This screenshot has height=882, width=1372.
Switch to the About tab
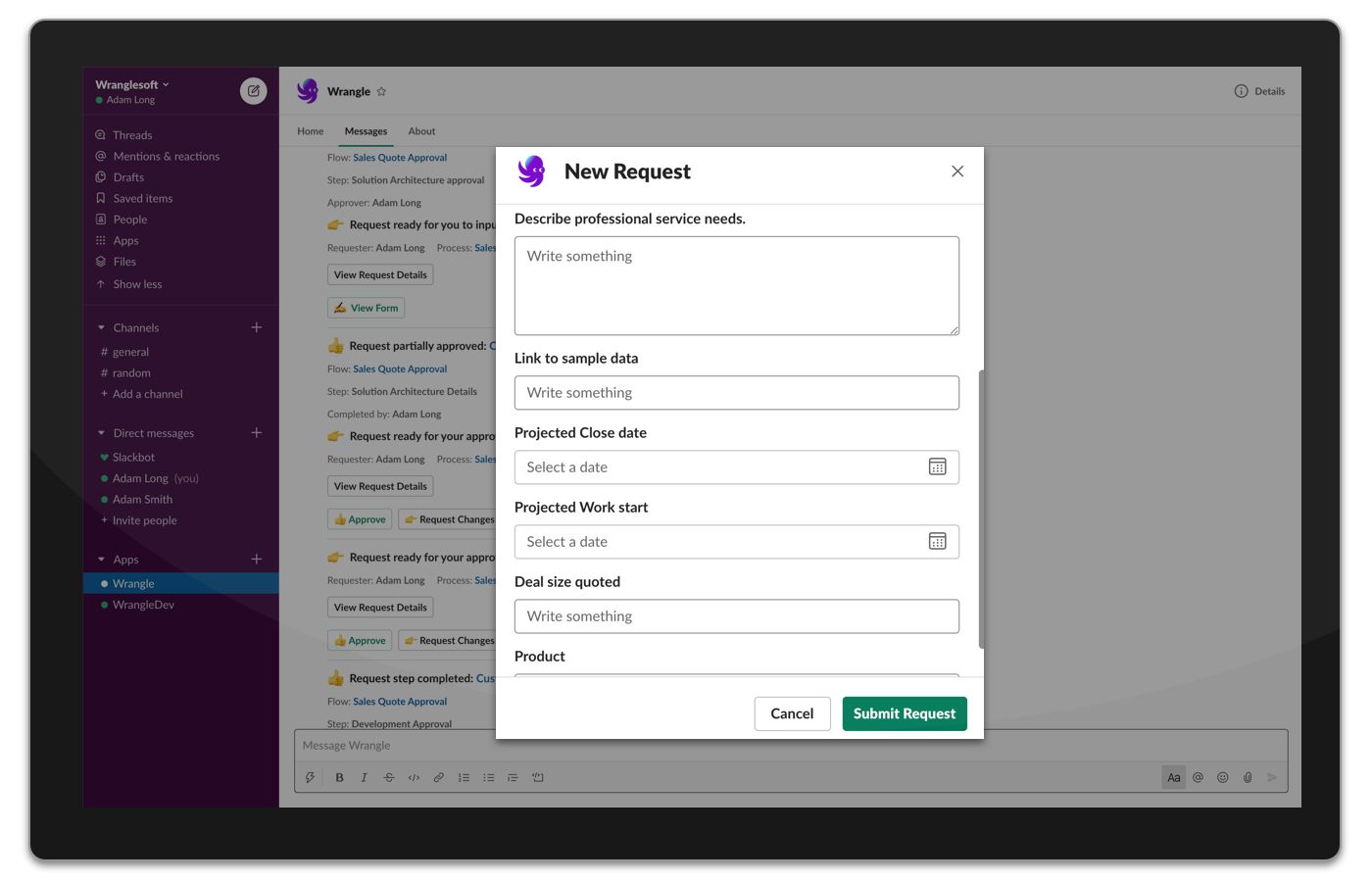(x=421, y=130)
